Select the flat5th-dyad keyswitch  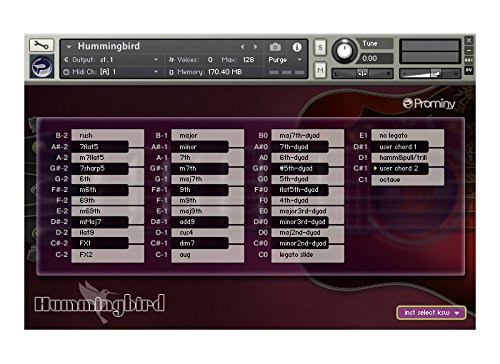click(300, 190)
